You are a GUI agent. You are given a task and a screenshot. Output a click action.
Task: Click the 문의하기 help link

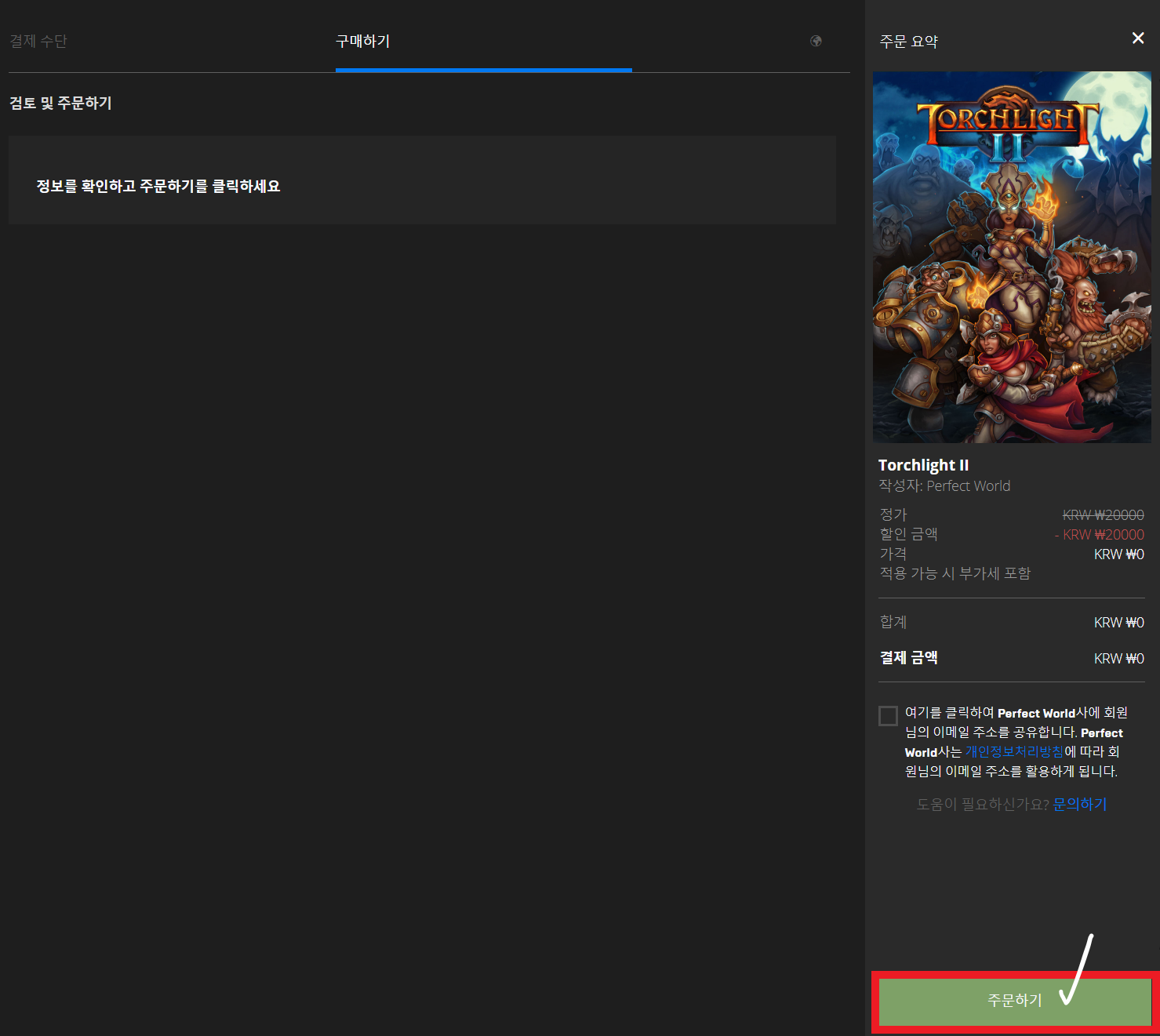click(x=1079, y=804)
